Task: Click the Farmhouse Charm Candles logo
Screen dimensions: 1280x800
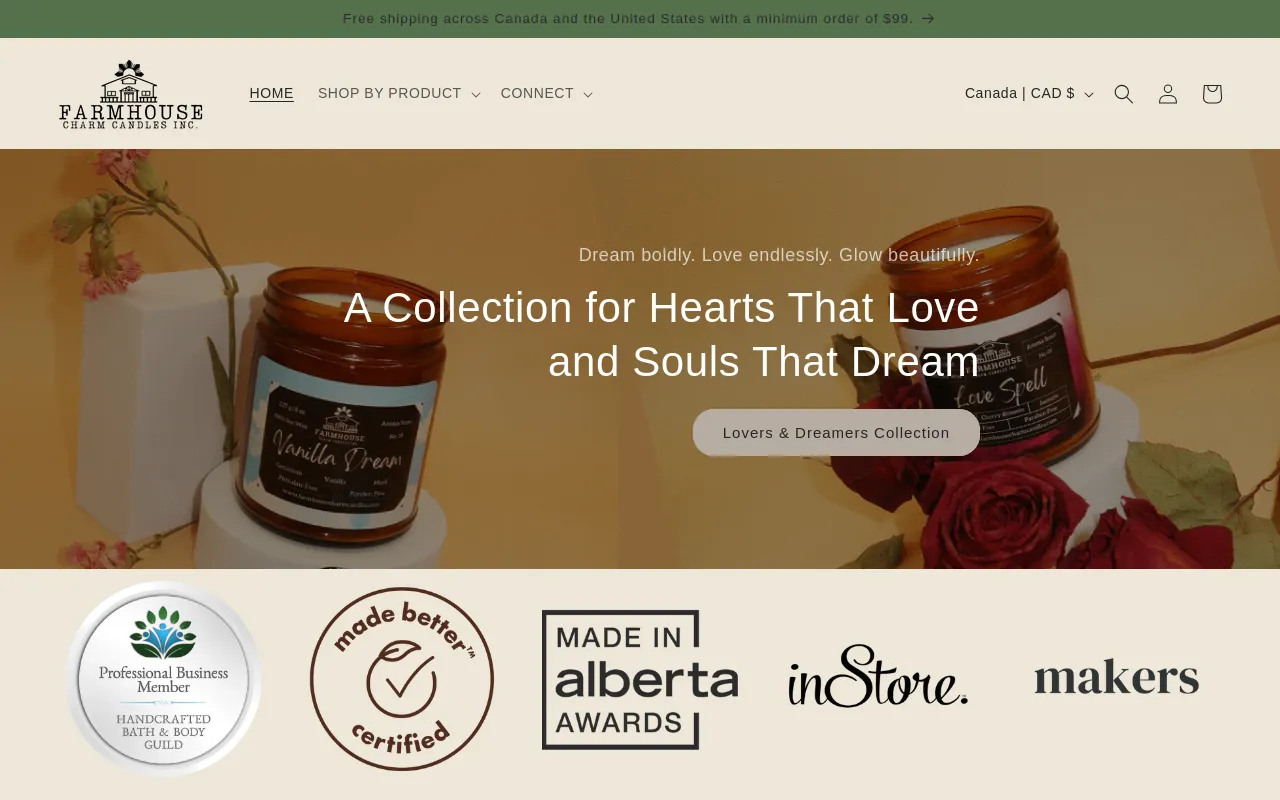Action: [x=131, y=94]
